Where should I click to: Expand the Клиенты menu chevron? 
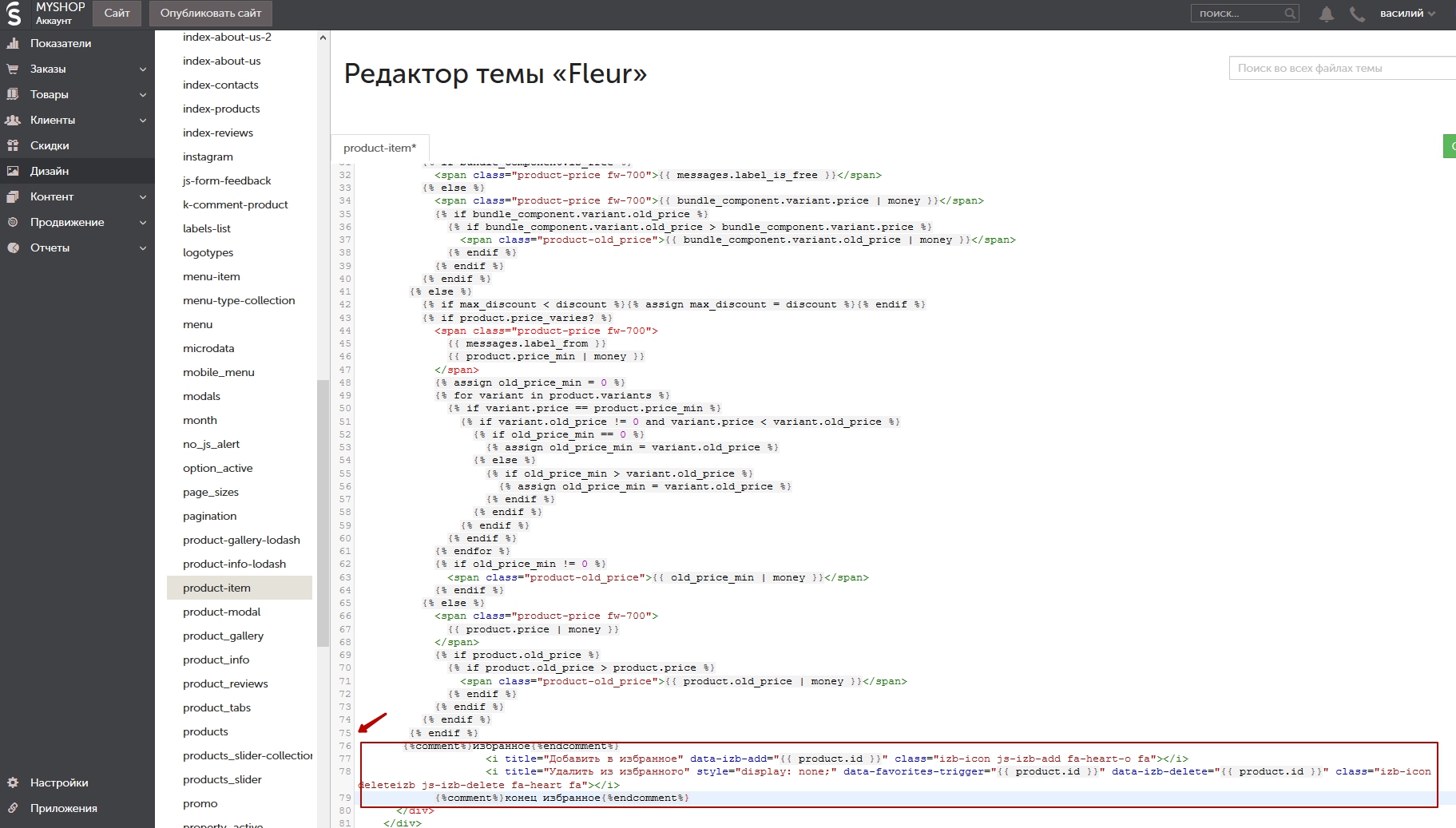pos(143,121)
